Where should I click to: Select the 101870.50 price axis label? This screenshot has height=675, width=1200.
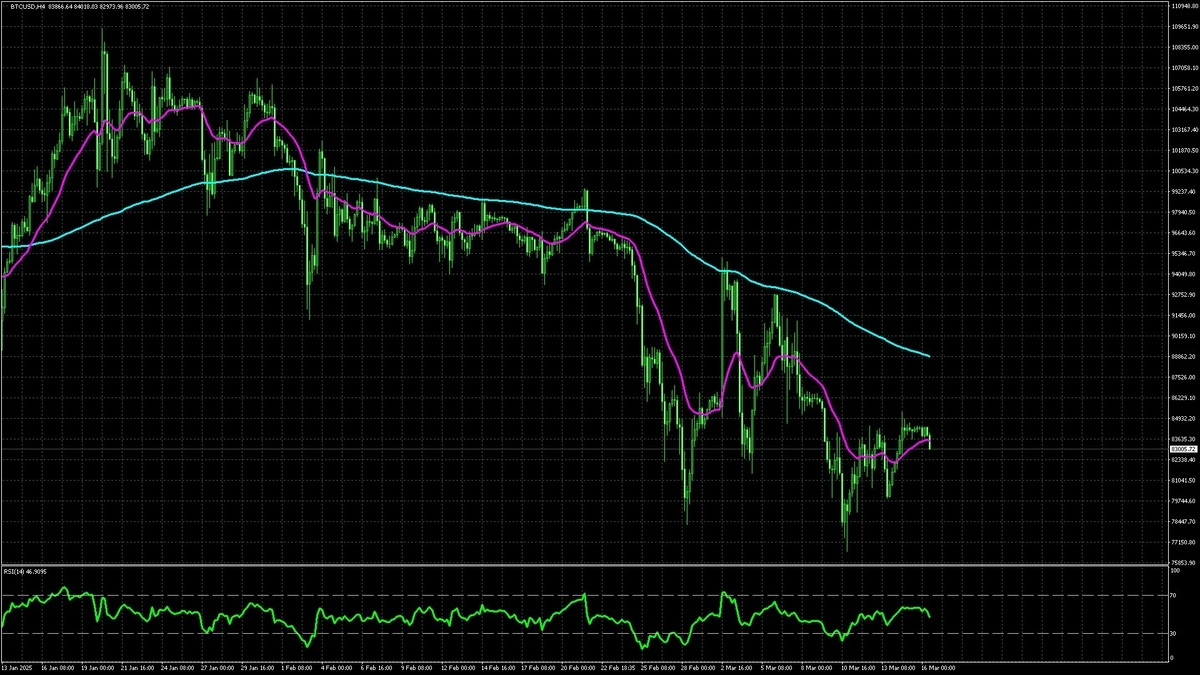pyautogui.click(x=1184, y=150)
